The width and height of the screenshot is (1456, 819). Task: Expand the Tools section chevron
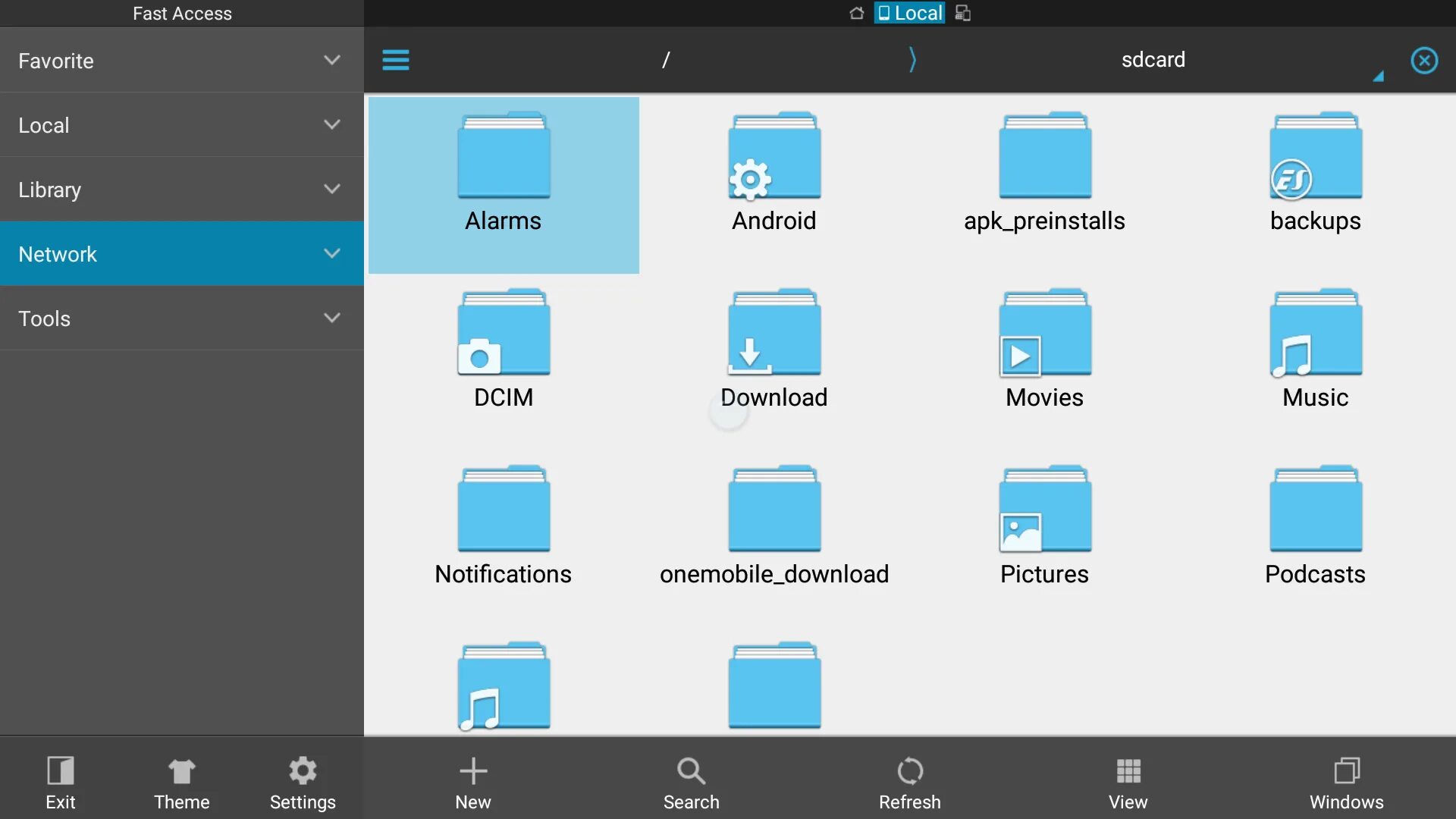pos(331,318)
